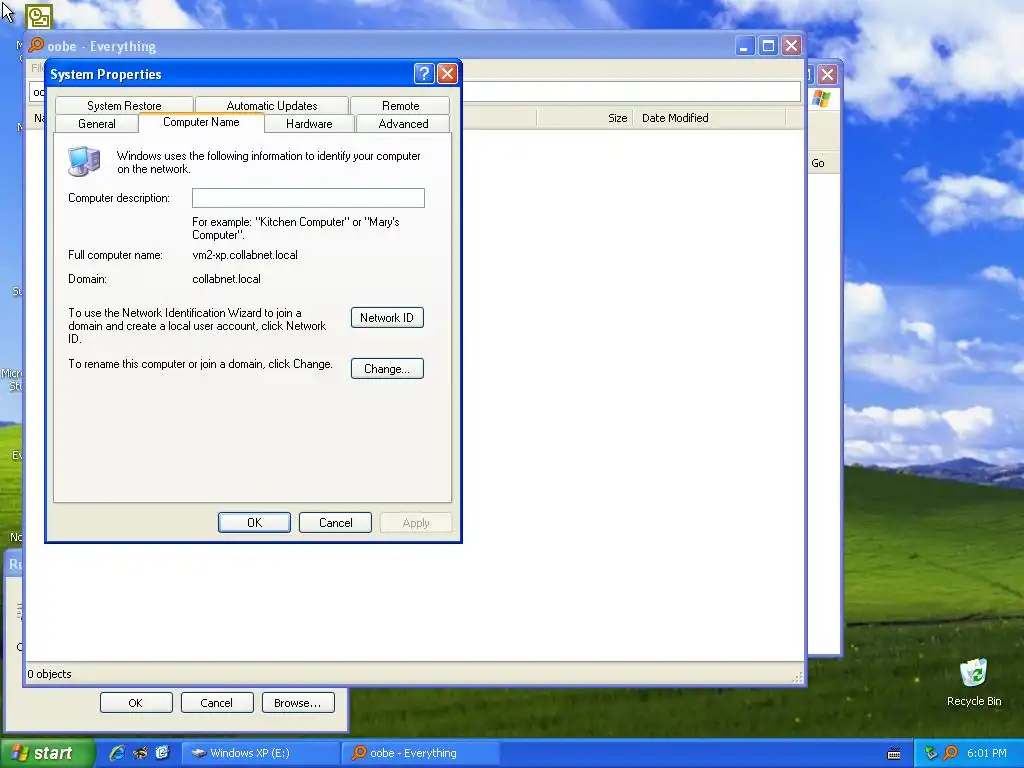
Task: Switch to the Hardware tab
Action: pyautogui.click(x=309, y=123)
